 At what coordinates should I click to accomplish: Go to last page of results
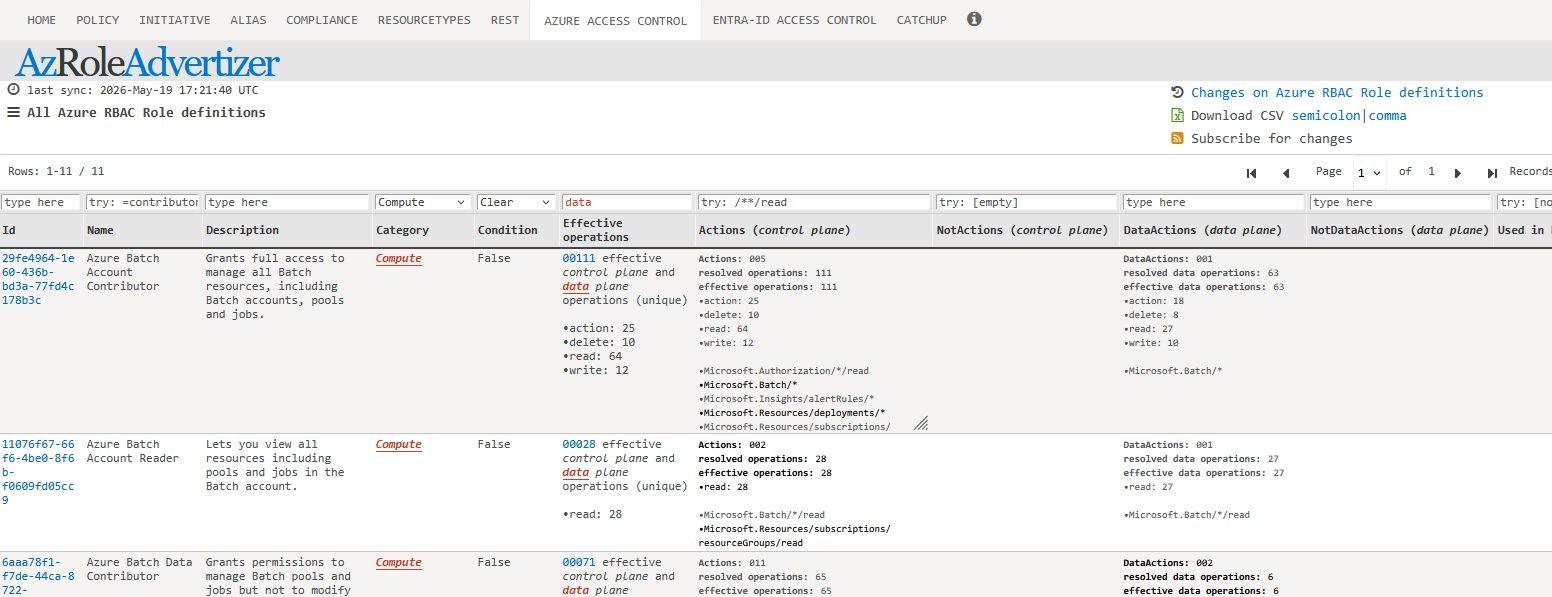point(1492,173)
